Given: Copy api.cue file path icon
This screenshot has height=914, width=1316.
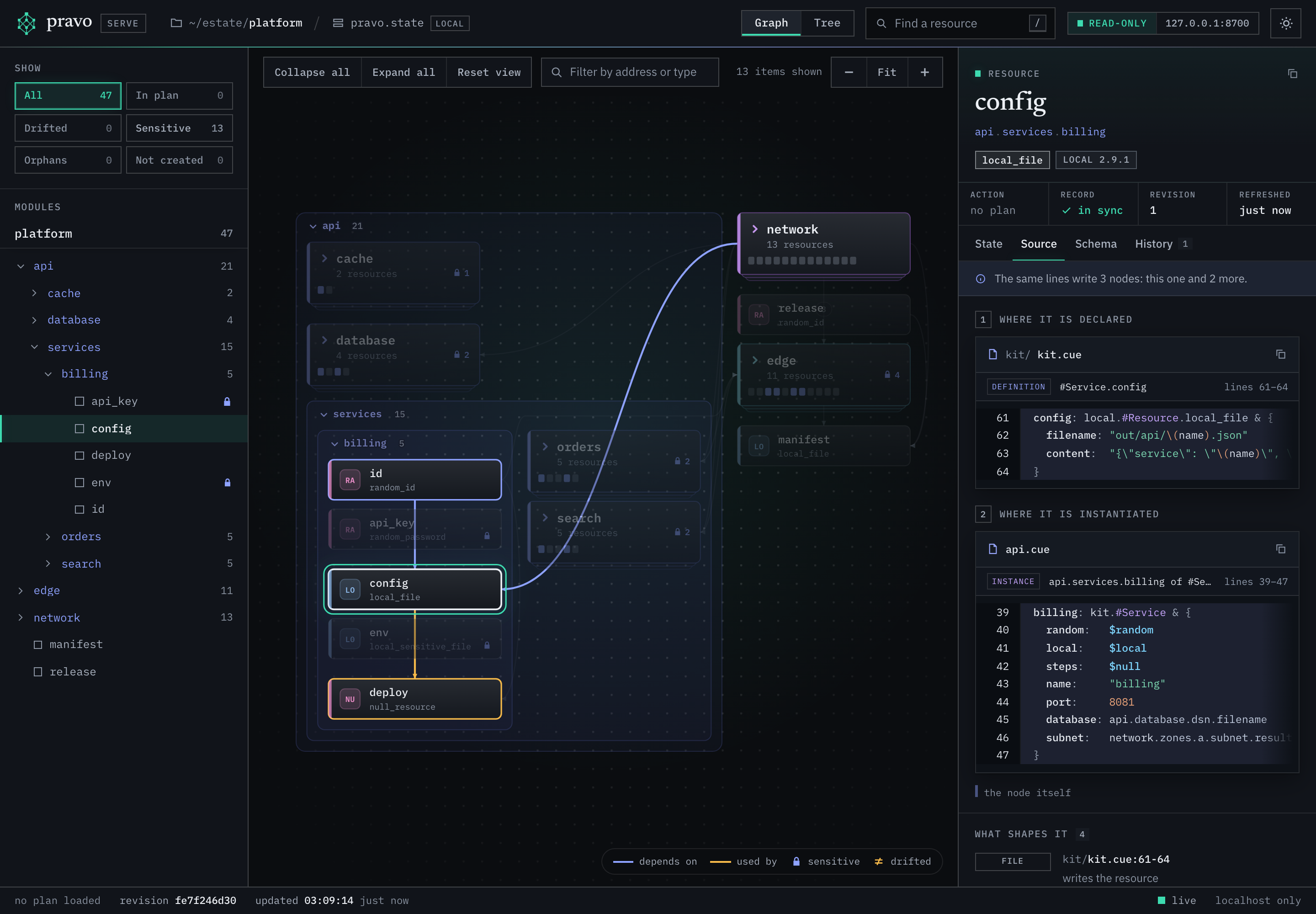Looking at the screenshot, I should click(1280, 549).
